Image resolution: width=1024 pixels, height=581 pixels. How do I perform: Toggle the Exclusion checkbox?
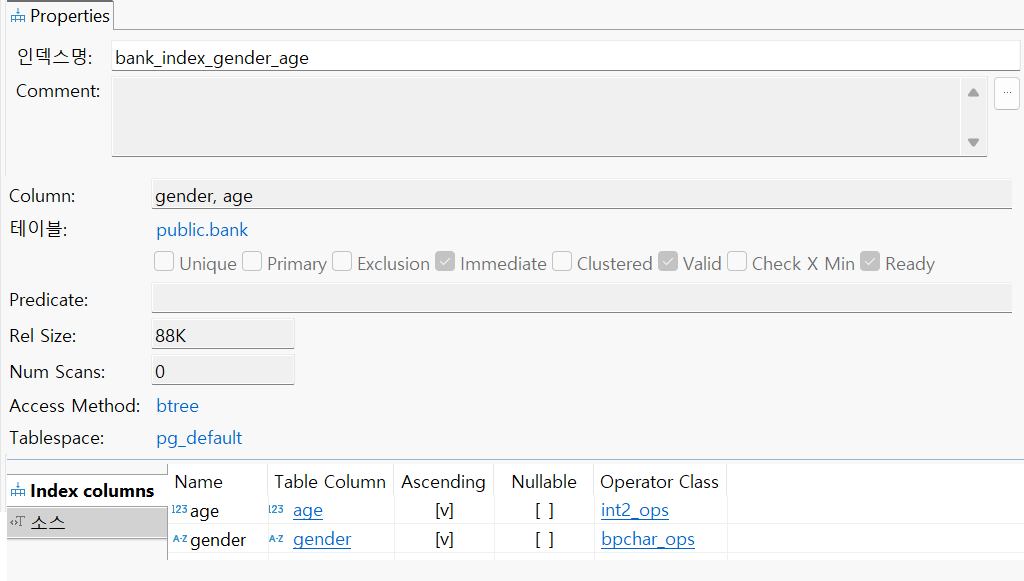(x=342, y=262)
